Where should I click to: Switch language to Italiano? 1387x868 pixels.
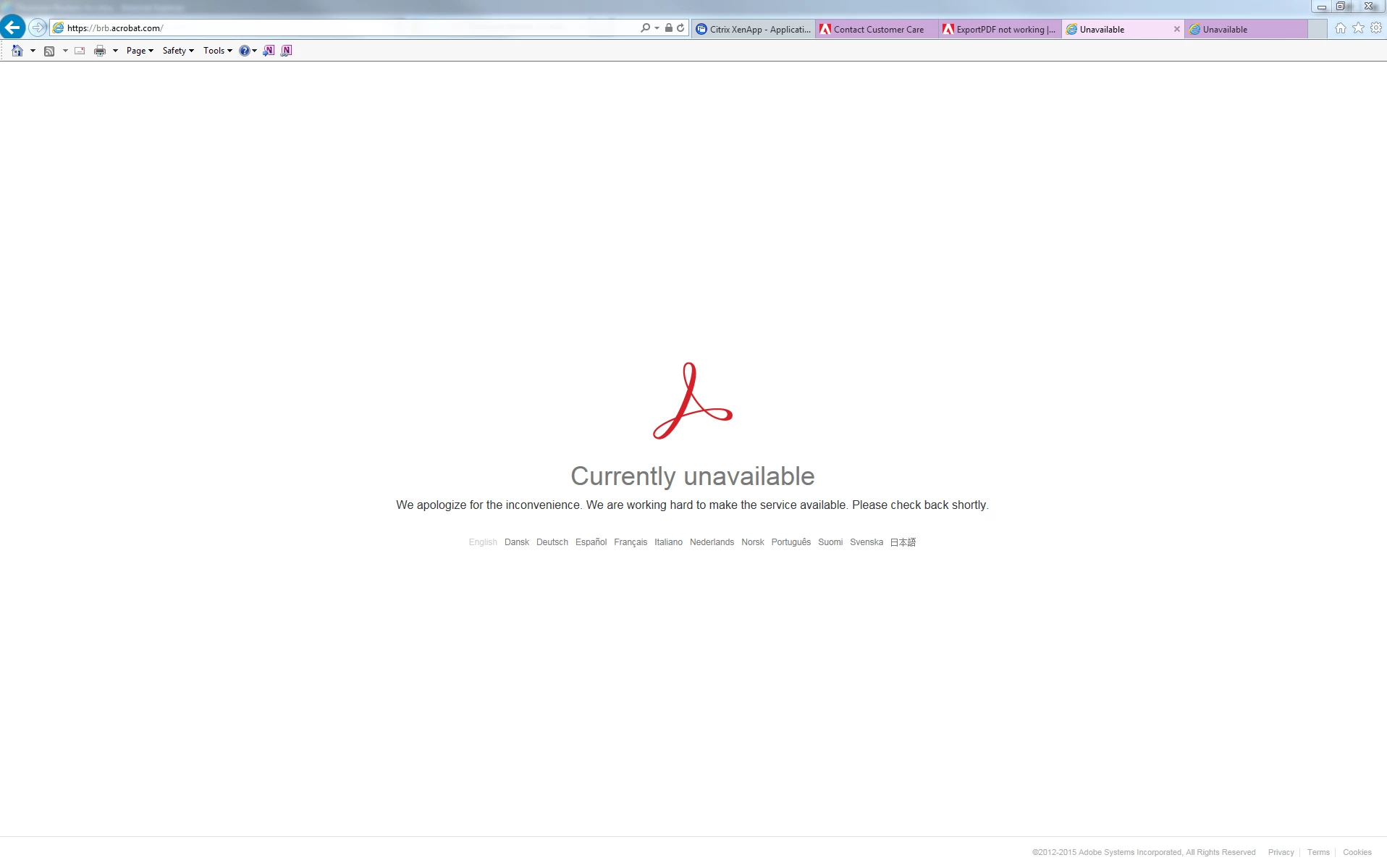coord(668,542)
